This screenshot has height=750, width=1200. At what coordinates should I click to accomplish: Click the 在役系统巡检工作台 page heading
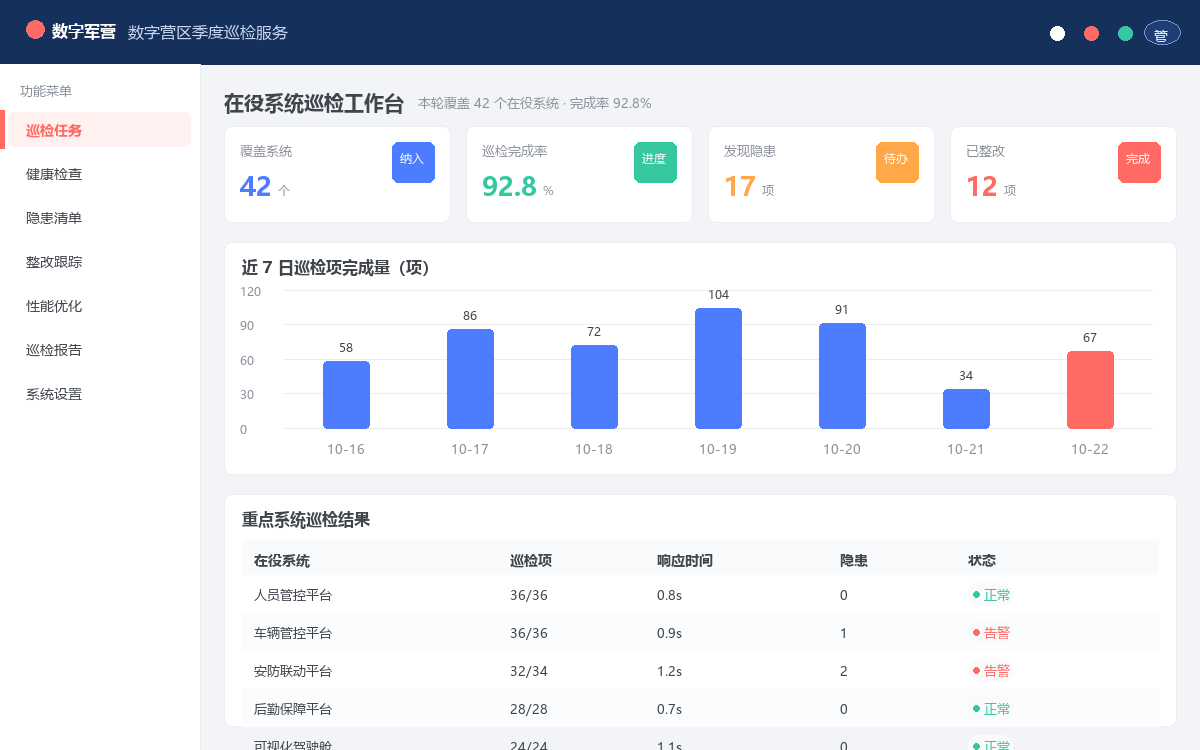point(314,103)
